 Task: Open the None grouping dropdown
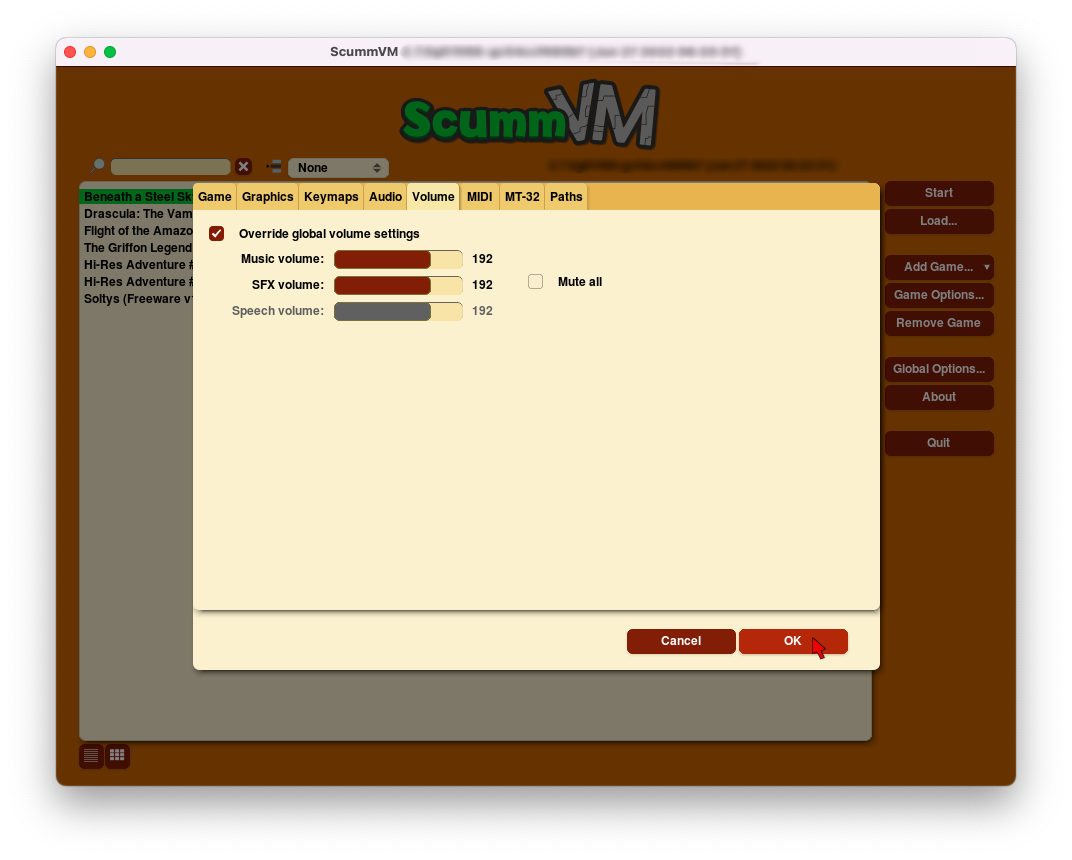point(338,168)
